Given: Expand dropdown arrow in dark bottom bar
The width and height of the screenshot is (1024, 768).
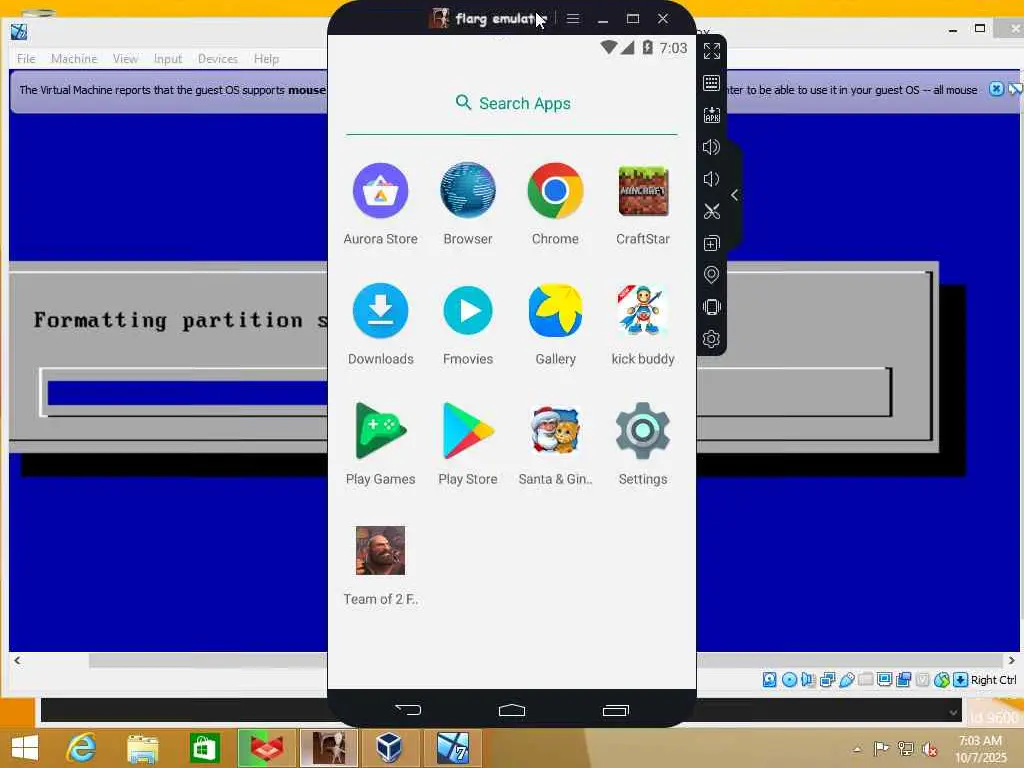Looking at the screenshot, I should click(953, 712).
